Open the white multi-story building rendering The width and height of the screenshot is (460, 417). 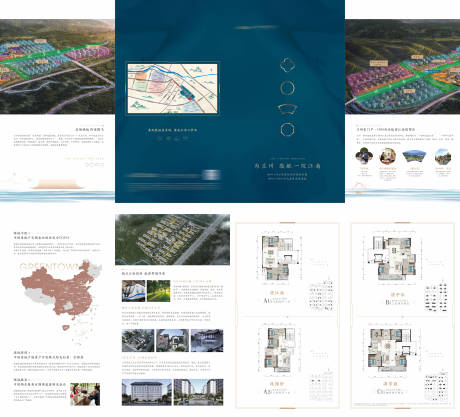(x=147, y=392)
